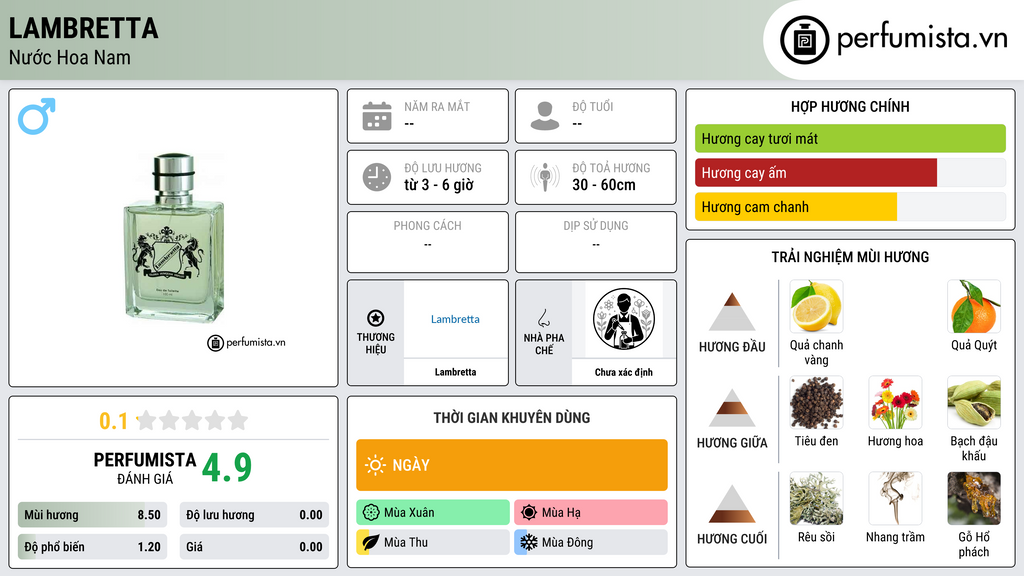Select the Nhang trầm incense image
1024x576 pixels.
click(x=895, y=498)
